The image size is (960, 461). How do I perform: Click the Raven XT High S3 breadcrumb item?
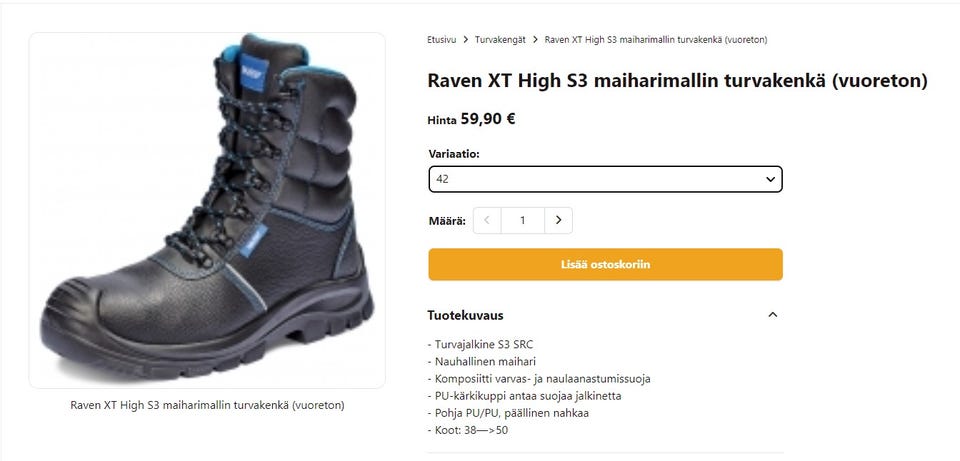click(x=656, y=40)
